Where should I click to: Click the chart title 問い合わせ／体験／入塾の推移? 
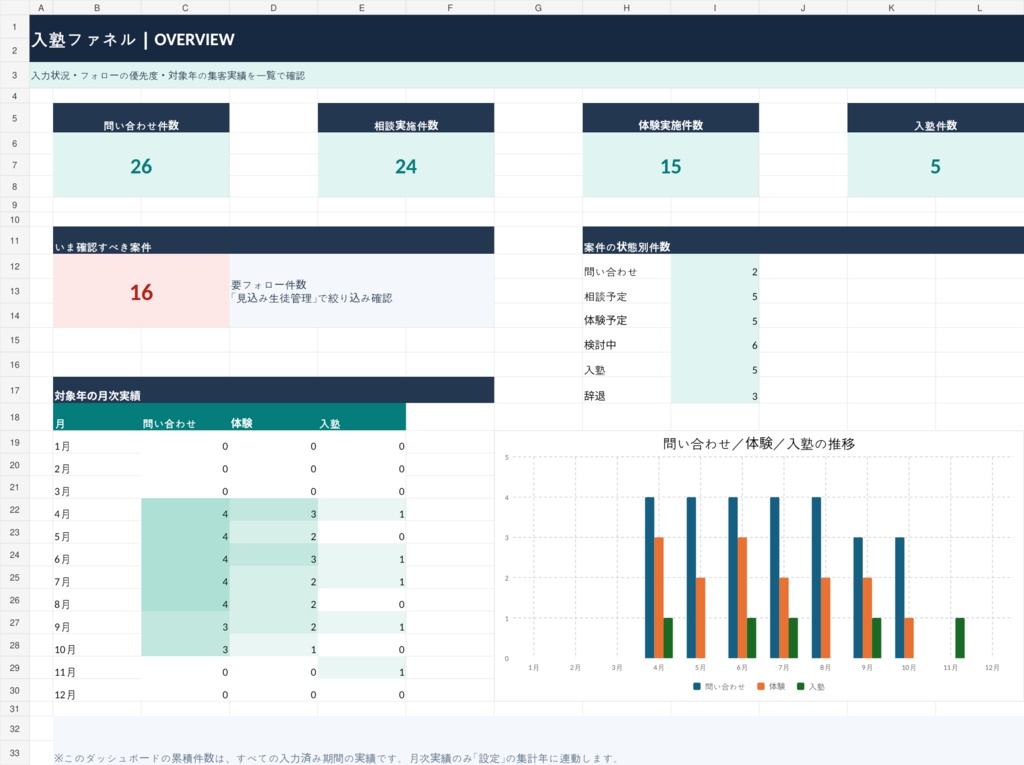[759, 444]
